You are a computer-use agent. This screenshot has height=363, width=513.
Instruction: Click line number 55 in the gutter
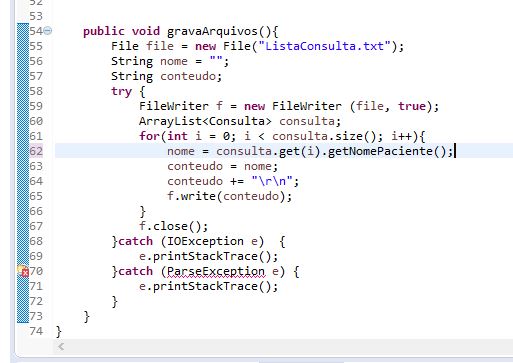click(36, 46)
